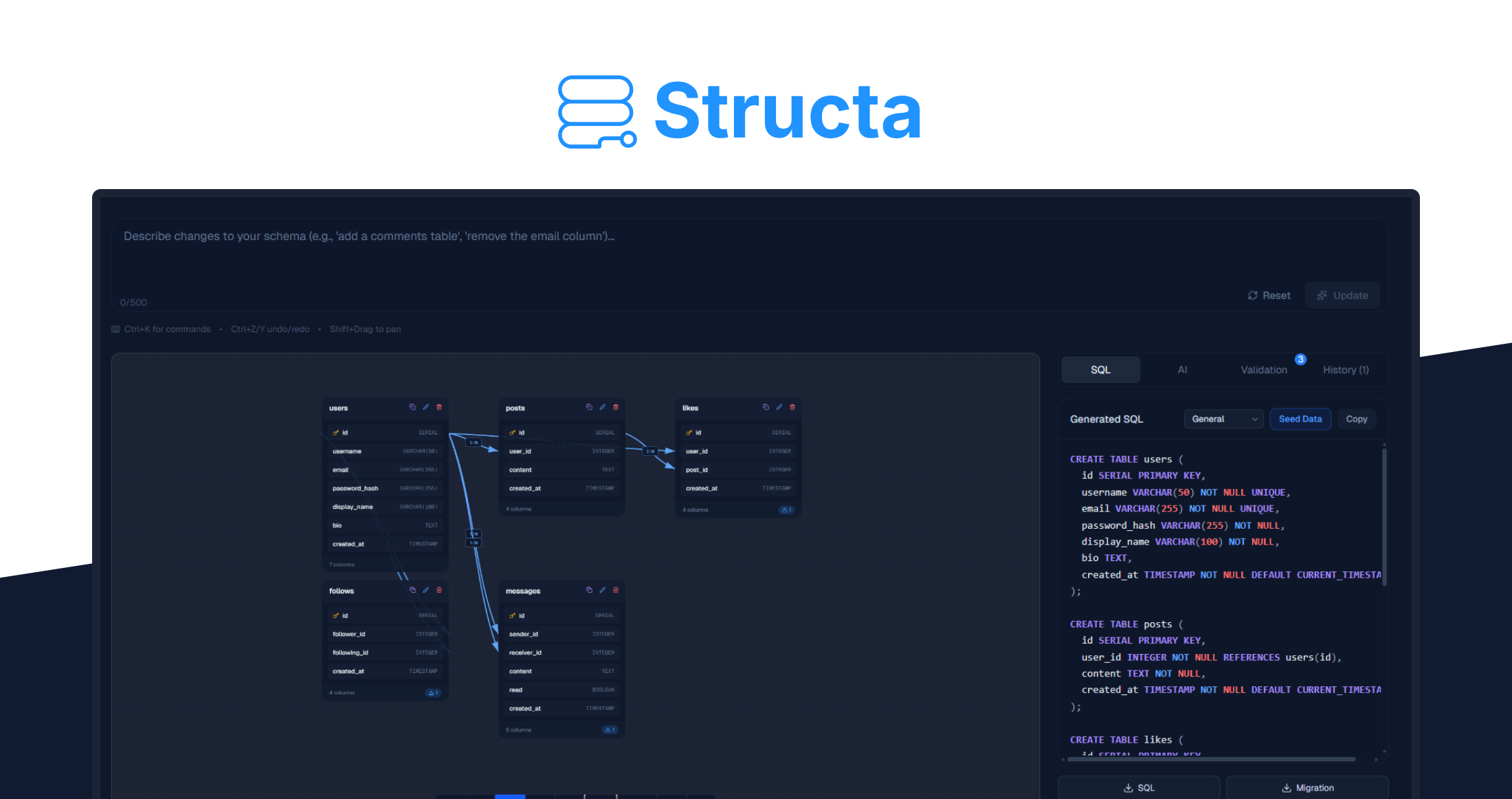Open the Validation tab showing 3 issues
Viewport: 1512px width, 799px height.
coord(1264,369)
